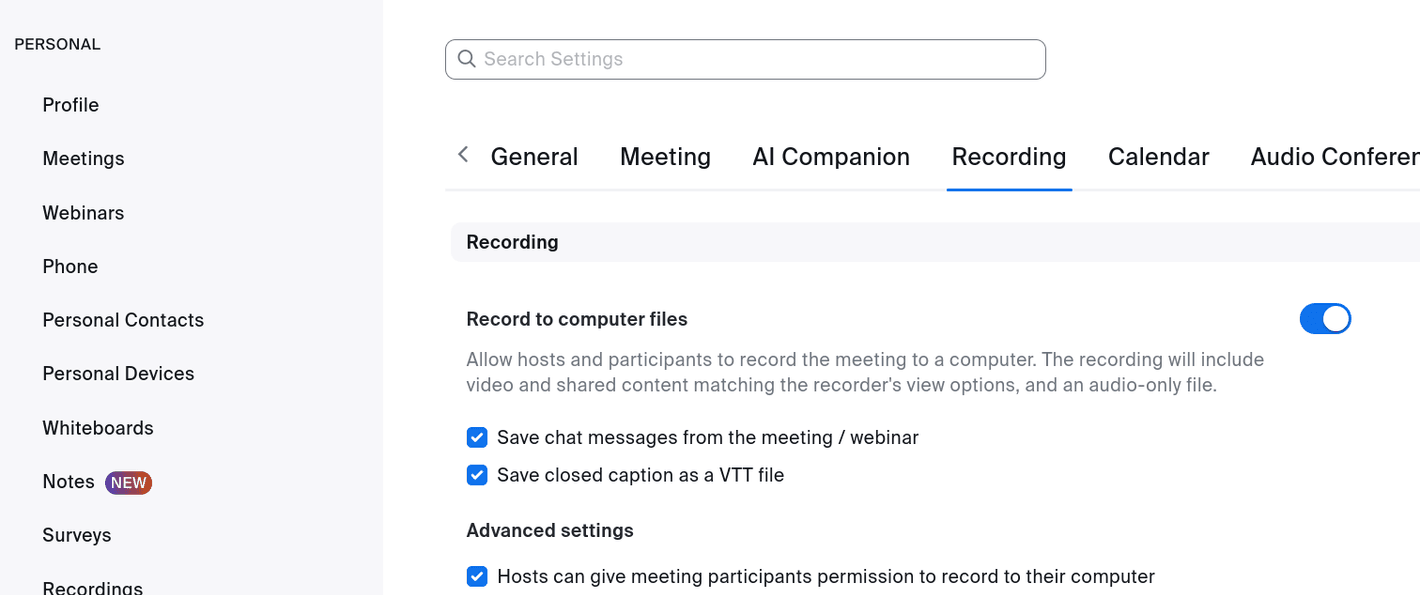Go to Surveys in the sidebar
The image size is (1420, 595).
coord(77,535)
